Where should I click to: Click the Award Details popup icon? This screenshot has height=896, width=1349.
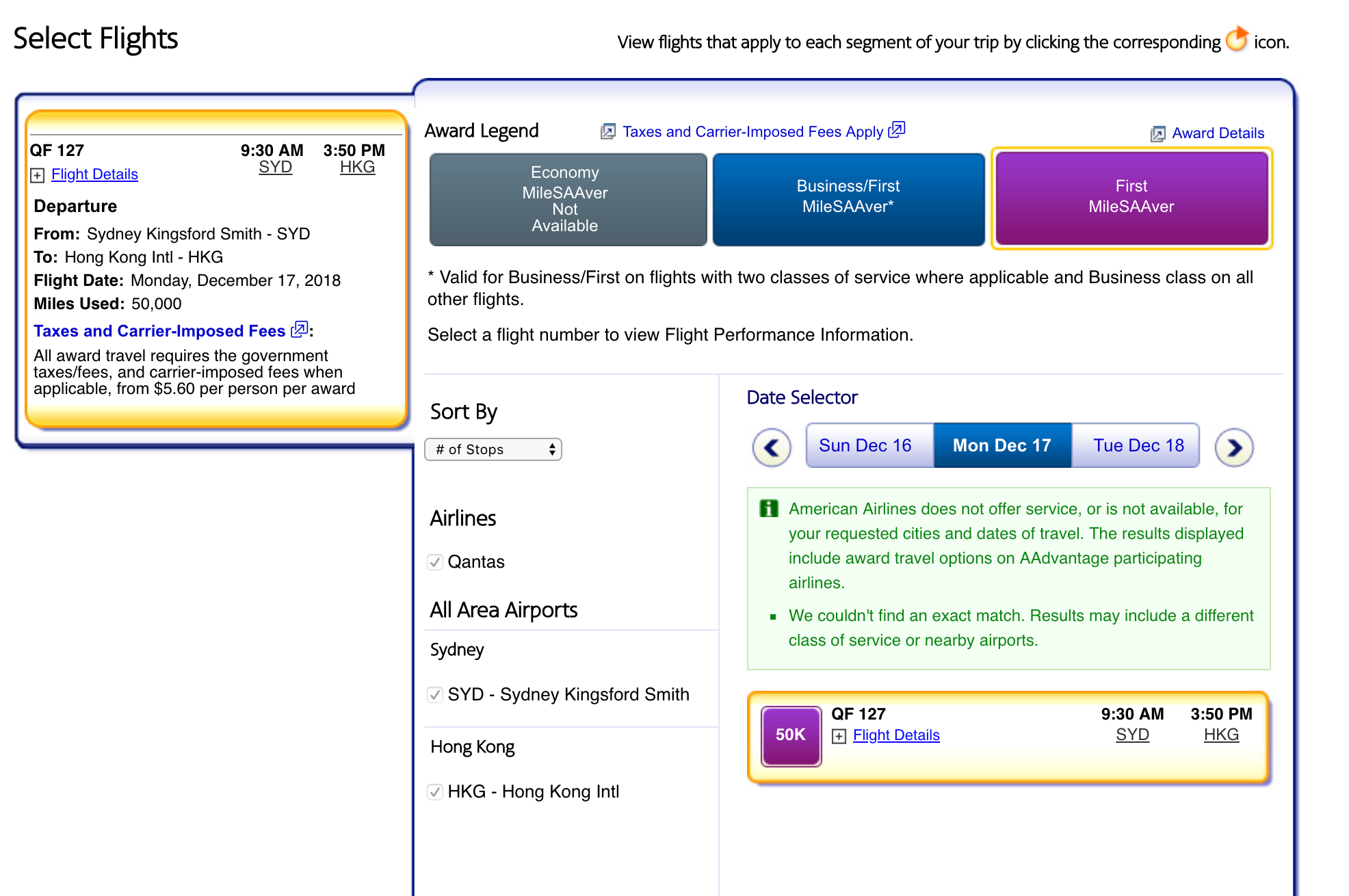1157,134
